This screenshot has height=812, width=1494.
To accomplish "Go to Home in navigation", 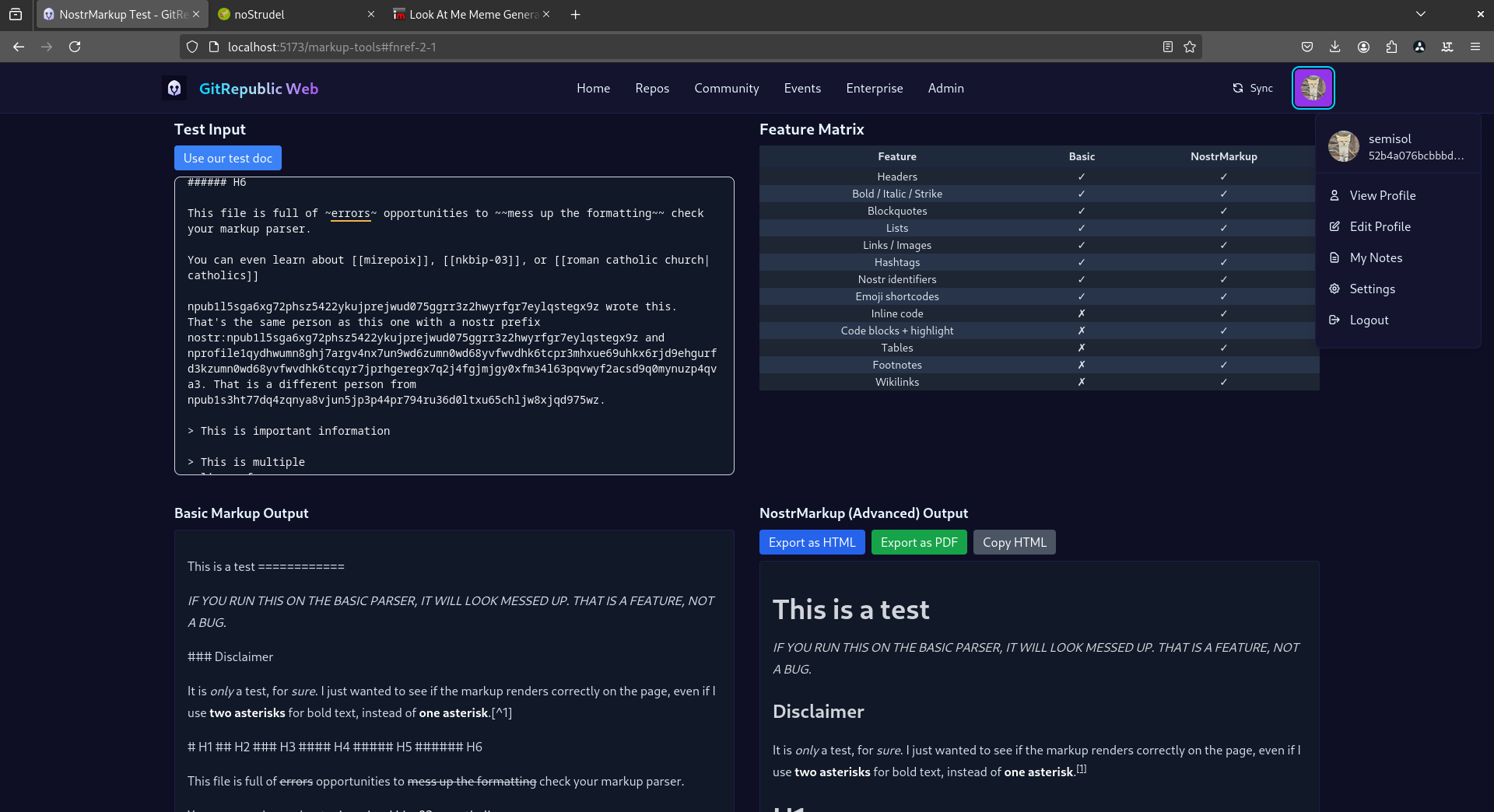I will 593,88.
